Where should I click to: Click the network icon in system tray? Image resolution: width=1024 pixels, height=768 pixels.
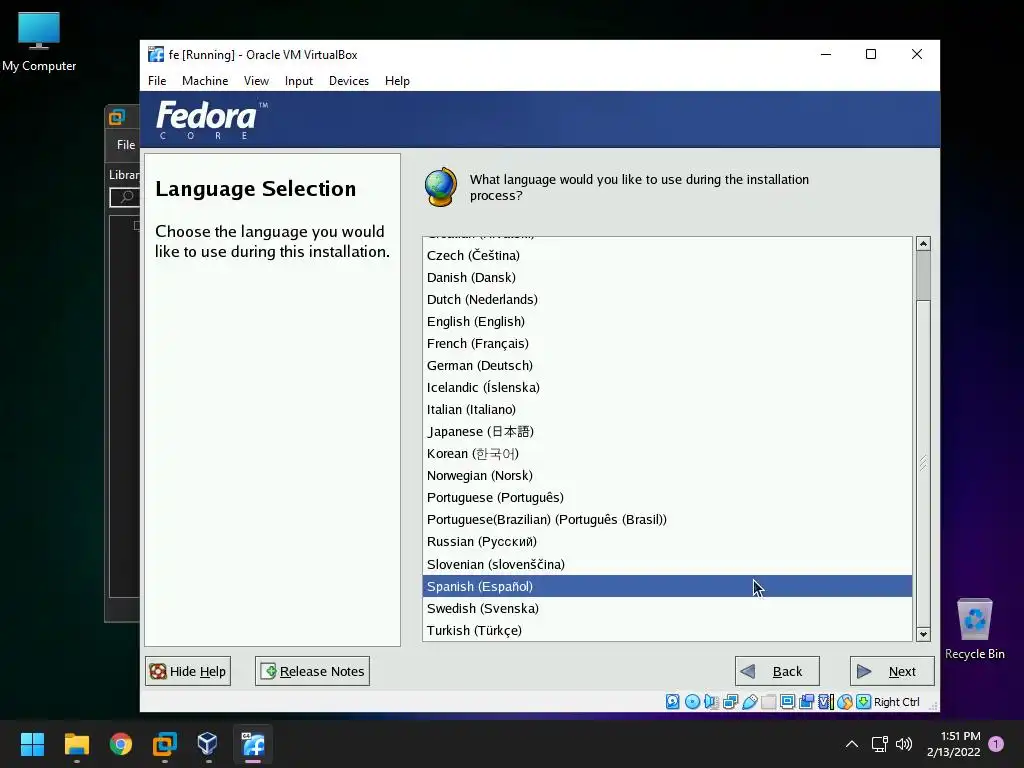click(879, 744)
